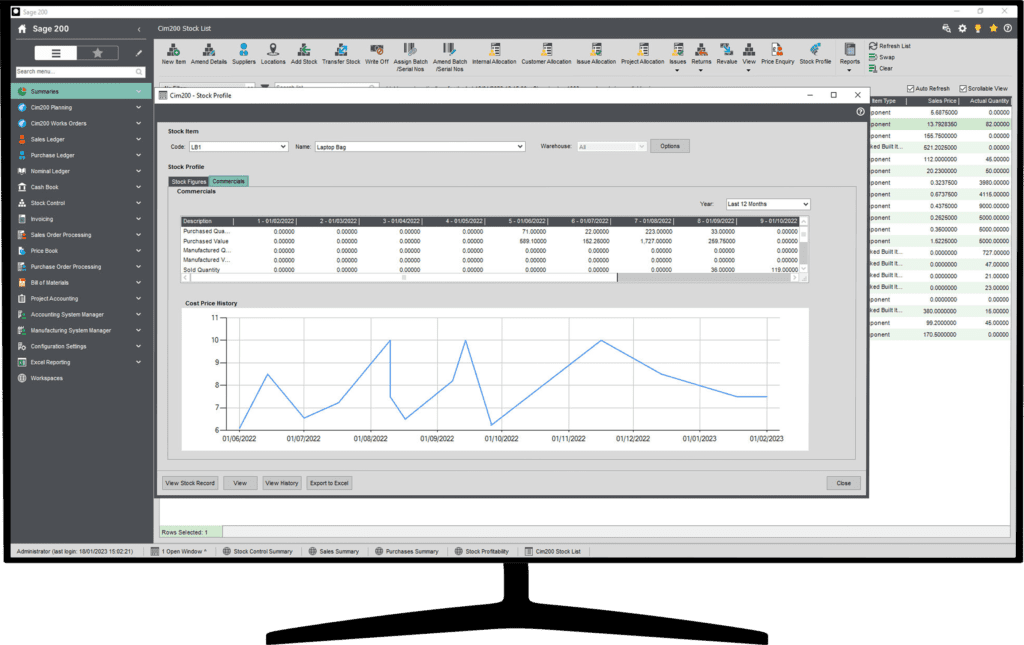The height and width of the screenshot is (645, 1024).
Task: Click the View History button
Action: tap(281, 482)
